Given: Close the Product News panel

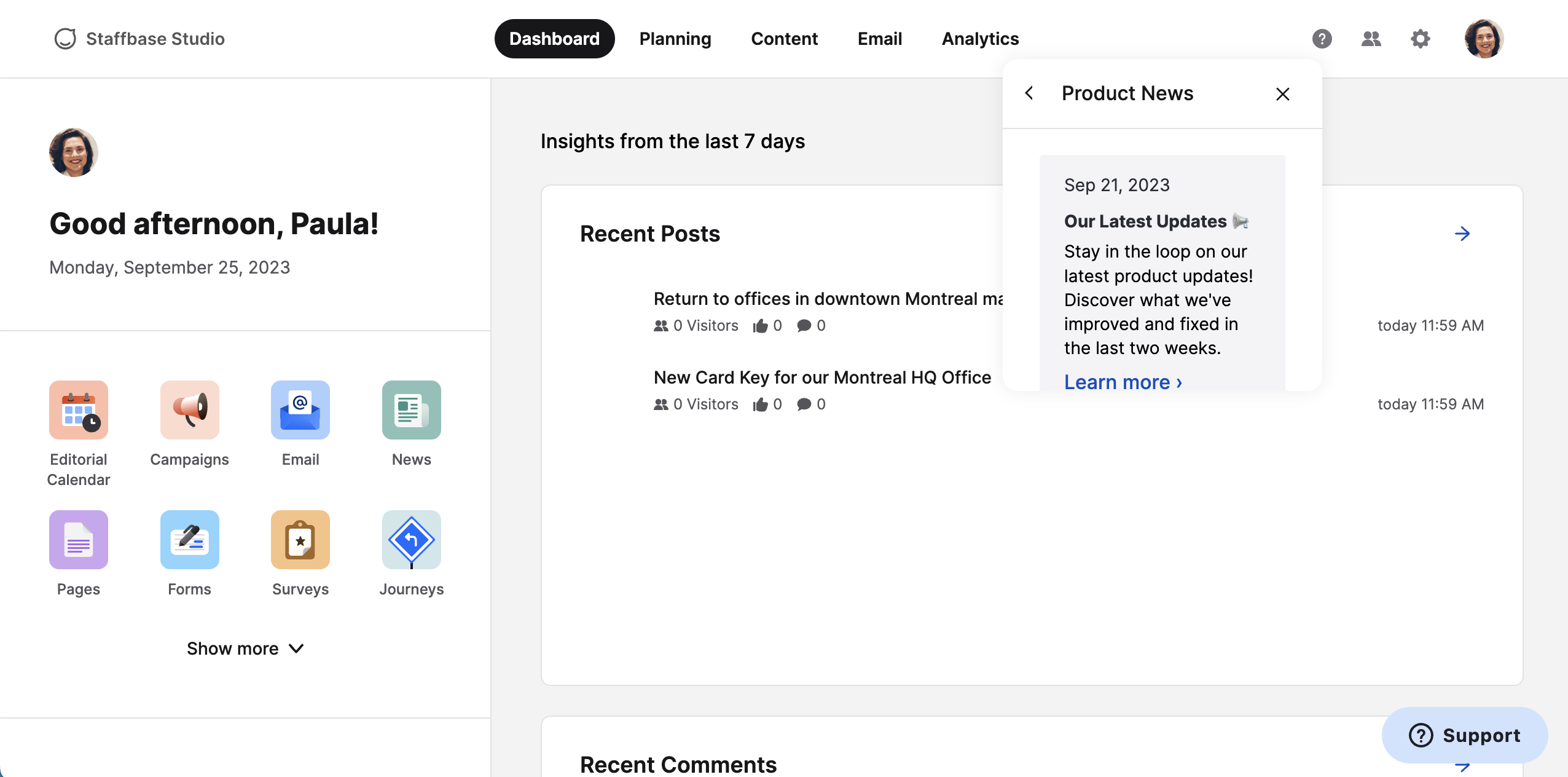Looking at the screenshot, I should [1282, 94].
